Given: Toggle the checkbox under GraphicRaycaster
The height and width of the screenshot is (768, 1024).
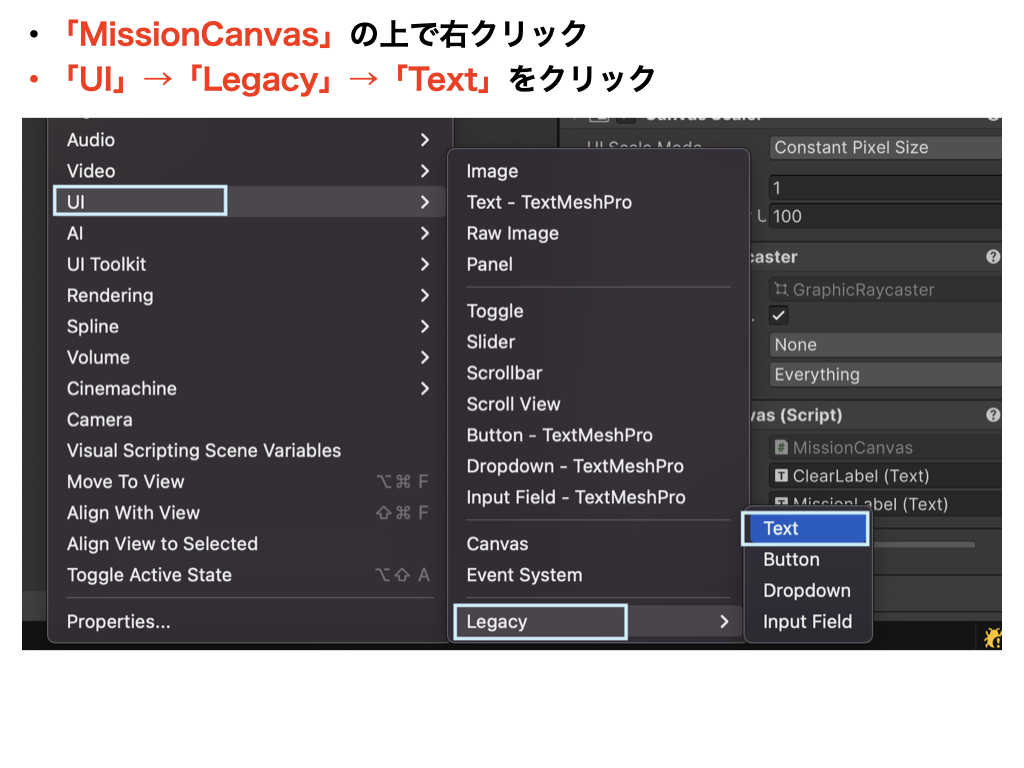Looking at the screenshot, I should pos(779,315).
